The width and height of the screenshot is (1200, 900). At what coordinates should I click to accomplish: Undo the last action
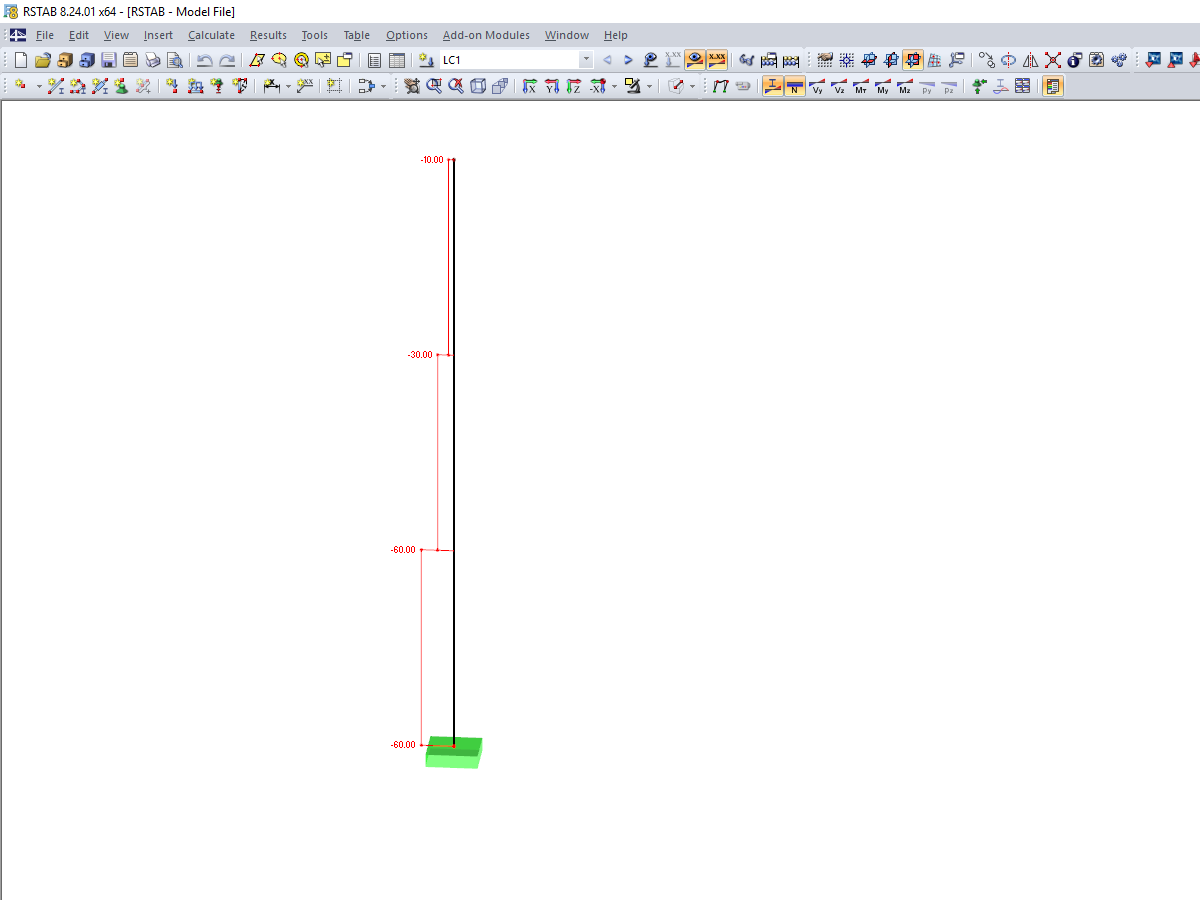[x=205, y=59]
